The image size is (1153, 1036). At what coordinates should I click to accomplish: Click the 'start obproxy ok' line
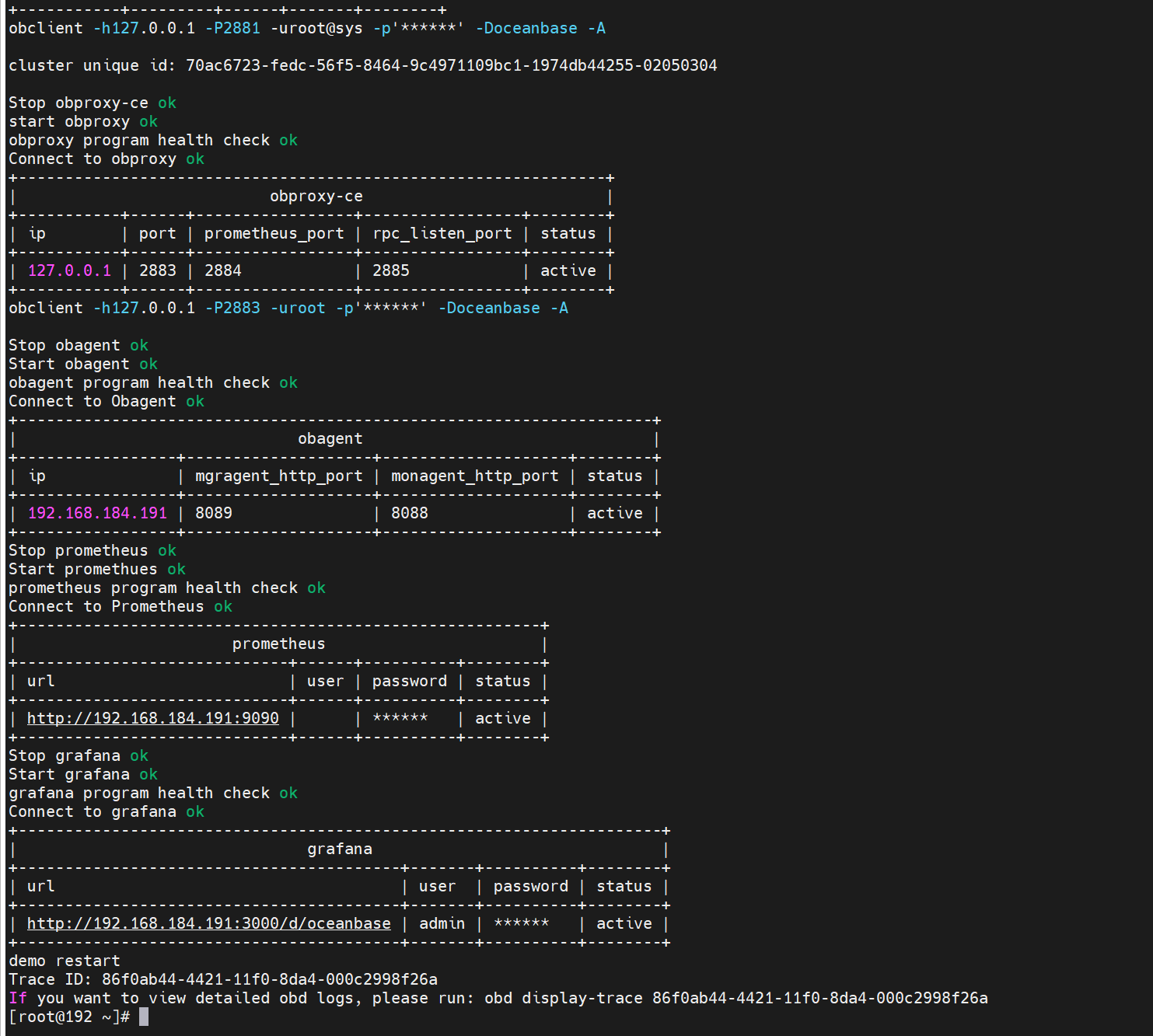83,121
